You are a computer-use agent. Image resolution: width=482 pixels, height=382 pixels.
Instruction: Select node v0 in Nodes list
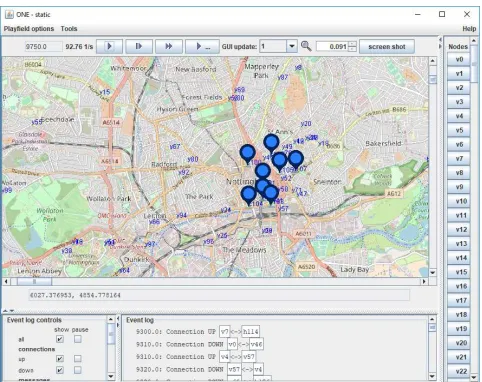point(459,59)
